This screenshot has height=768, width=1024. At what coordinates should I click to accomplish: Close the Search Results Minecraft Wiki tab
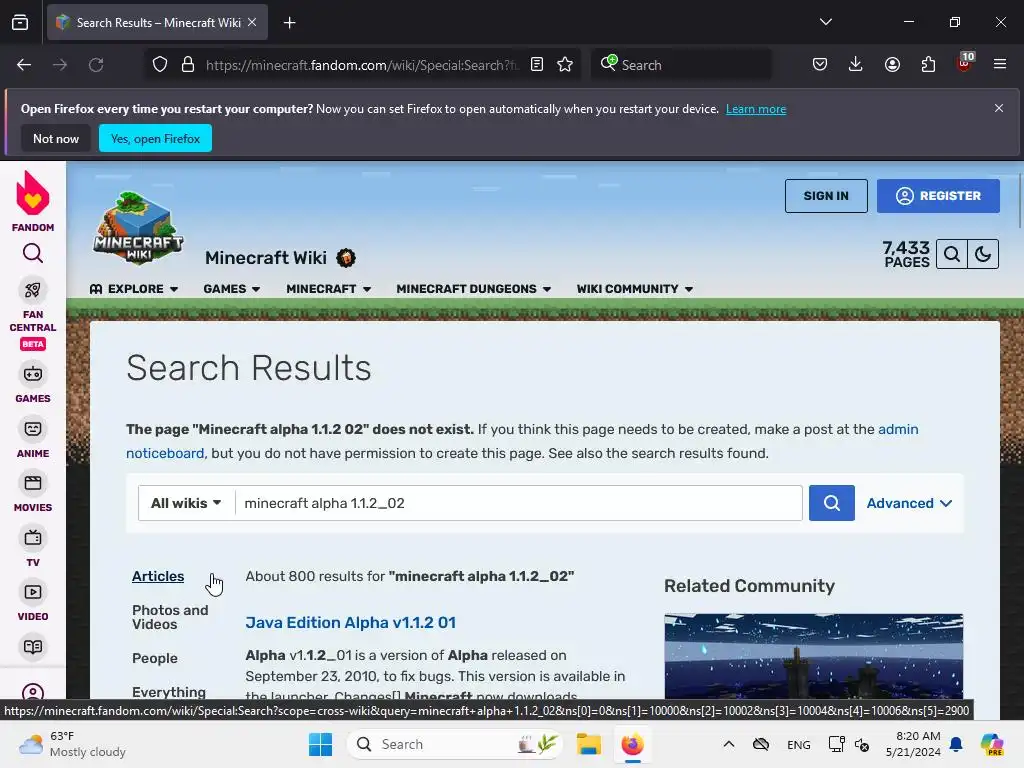(x=252, y=22)
